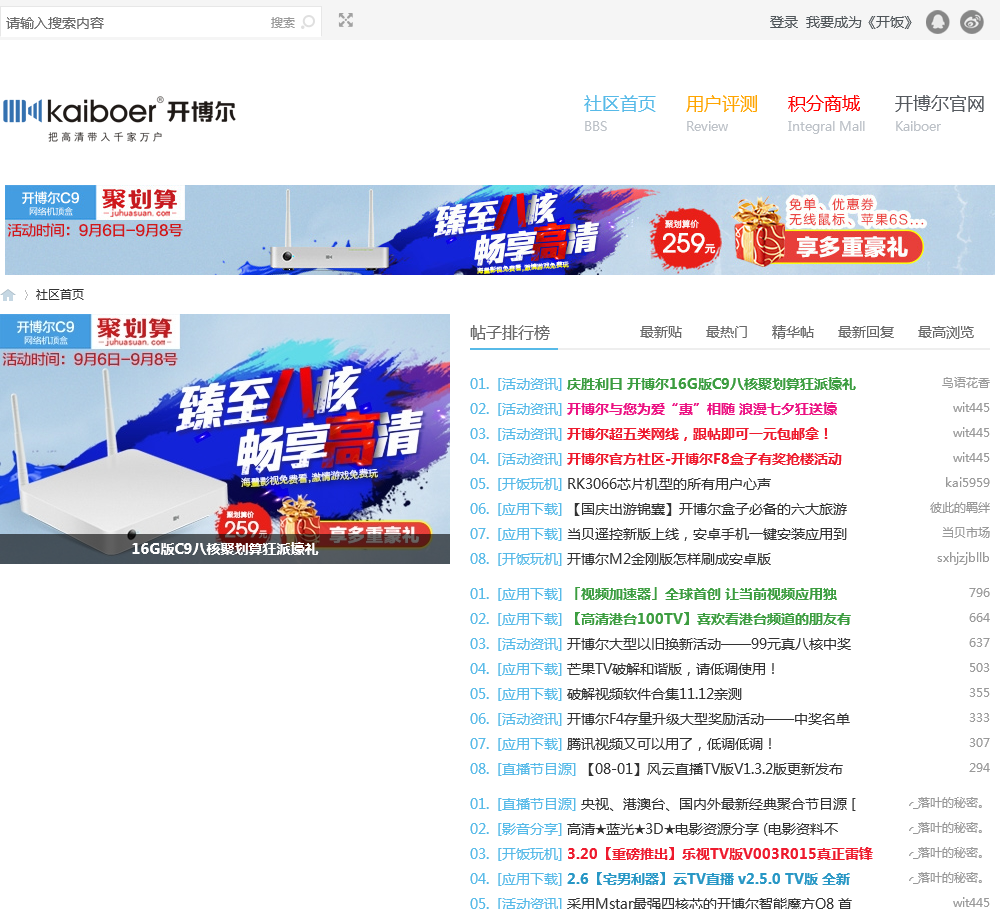This screenshot has height=909, width=1000.
Task: Click the 社区首页 breadcrumb link
Action: click(x=59, y=295)
